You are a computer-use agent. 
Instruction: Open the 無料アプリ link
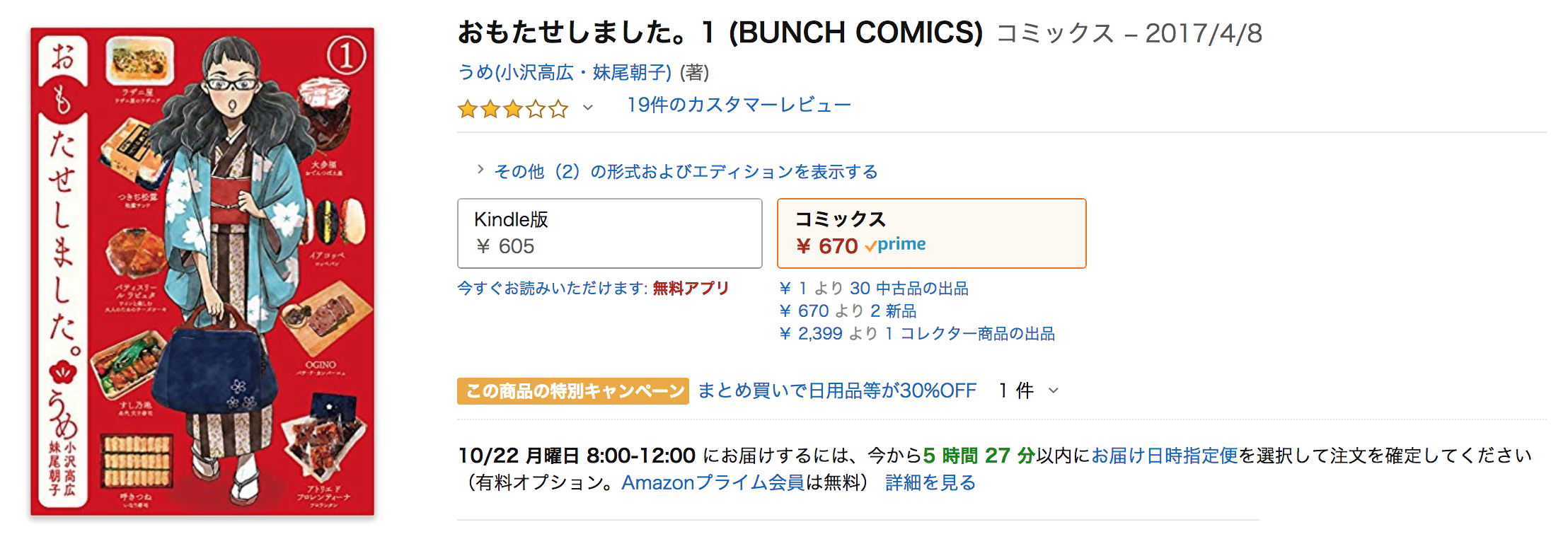(691, 289)
